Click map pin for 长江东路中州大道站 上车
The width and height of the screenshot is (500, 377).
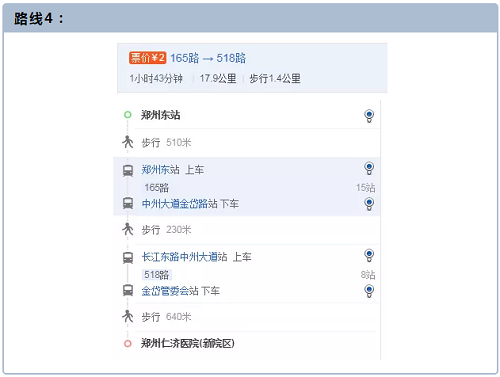point(369,256)
